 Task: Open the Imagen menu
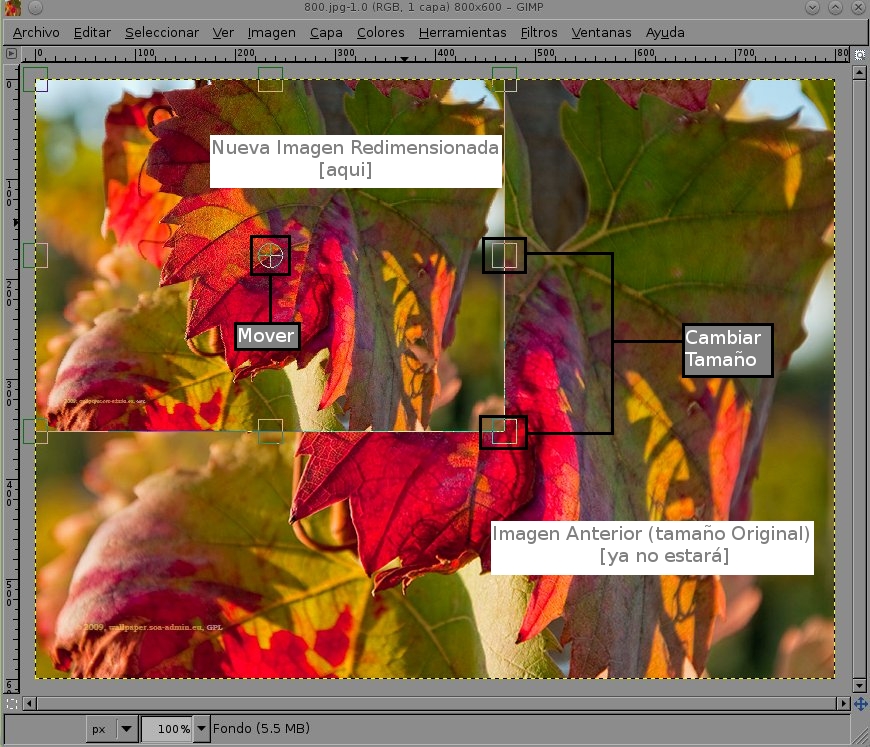(x=271, y=33)
